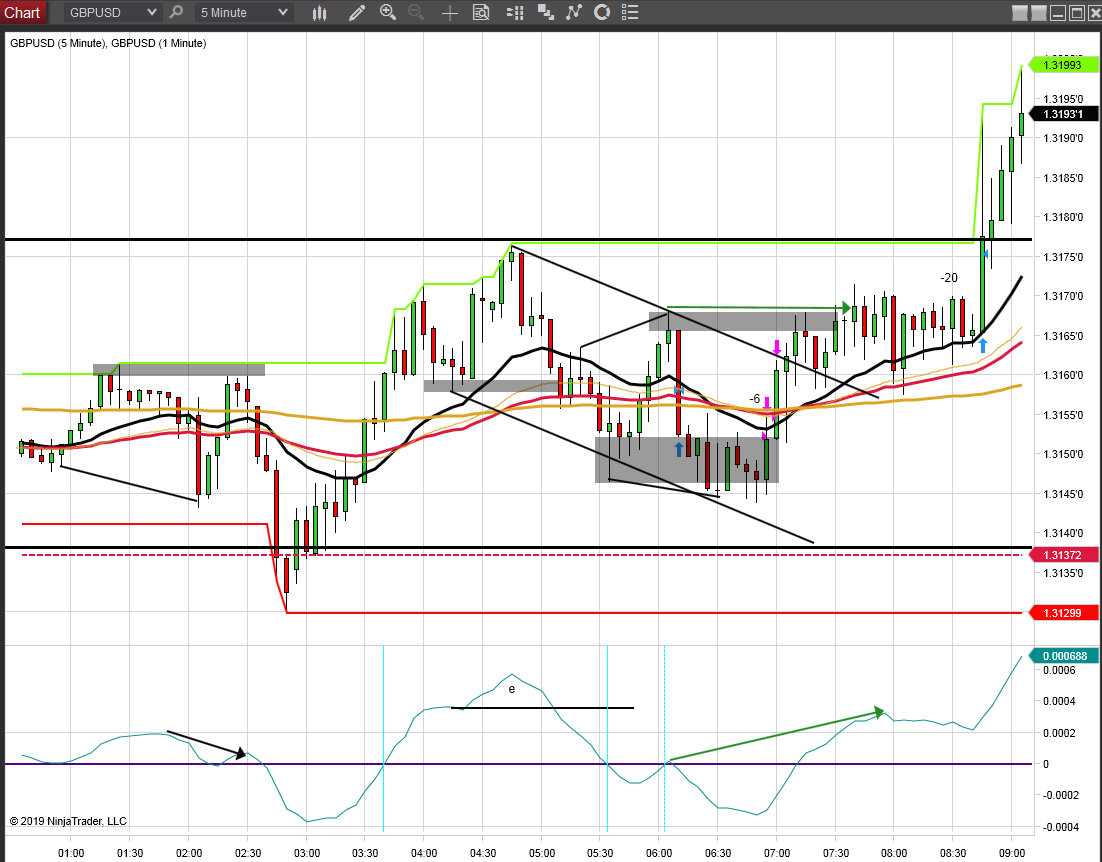The height and width of the screenshot is (862, 1102).
Task: Click the red Chart title label
Action: point(22,12)
